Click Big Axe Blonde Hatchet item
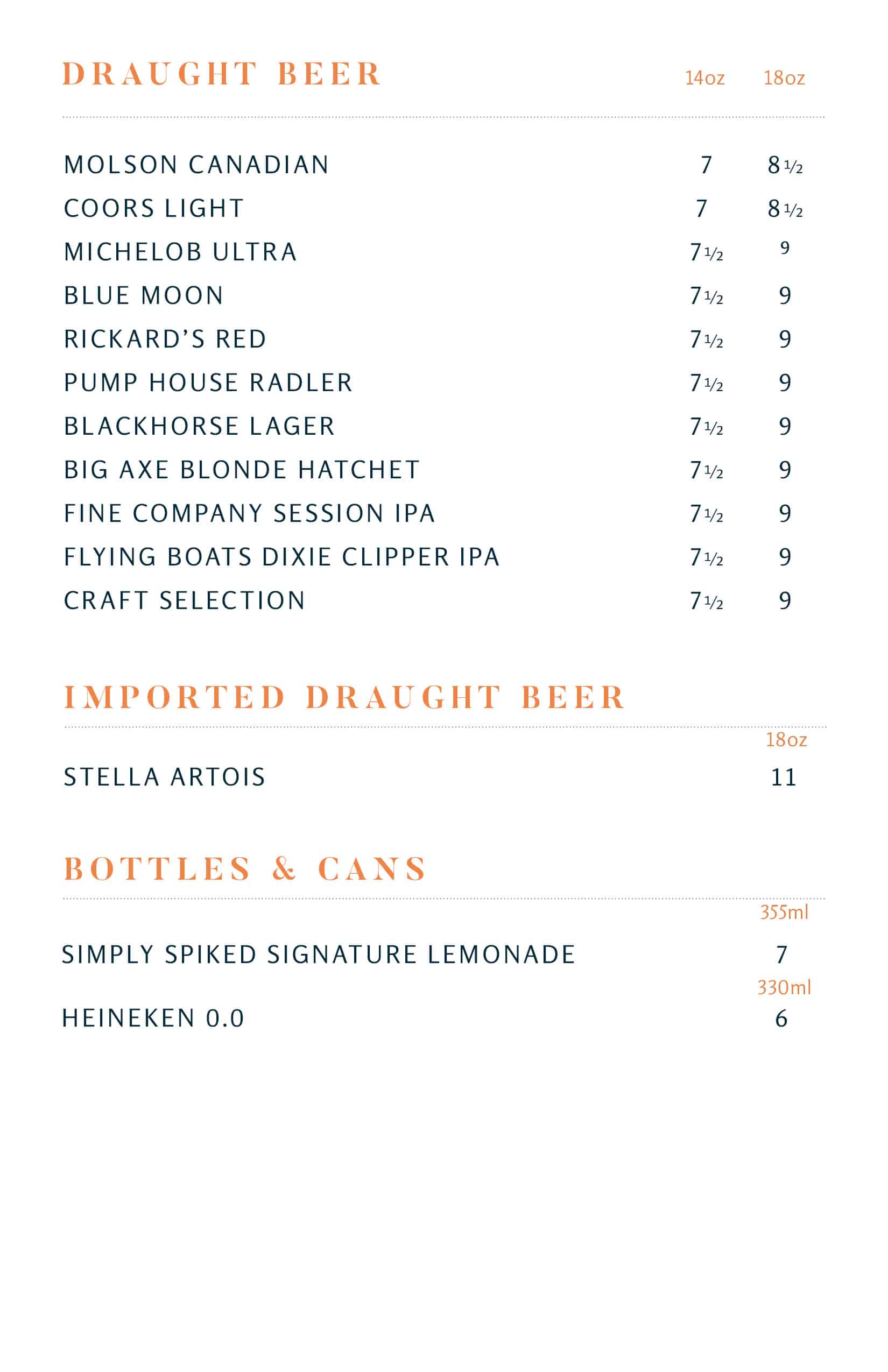 [242, 470]
